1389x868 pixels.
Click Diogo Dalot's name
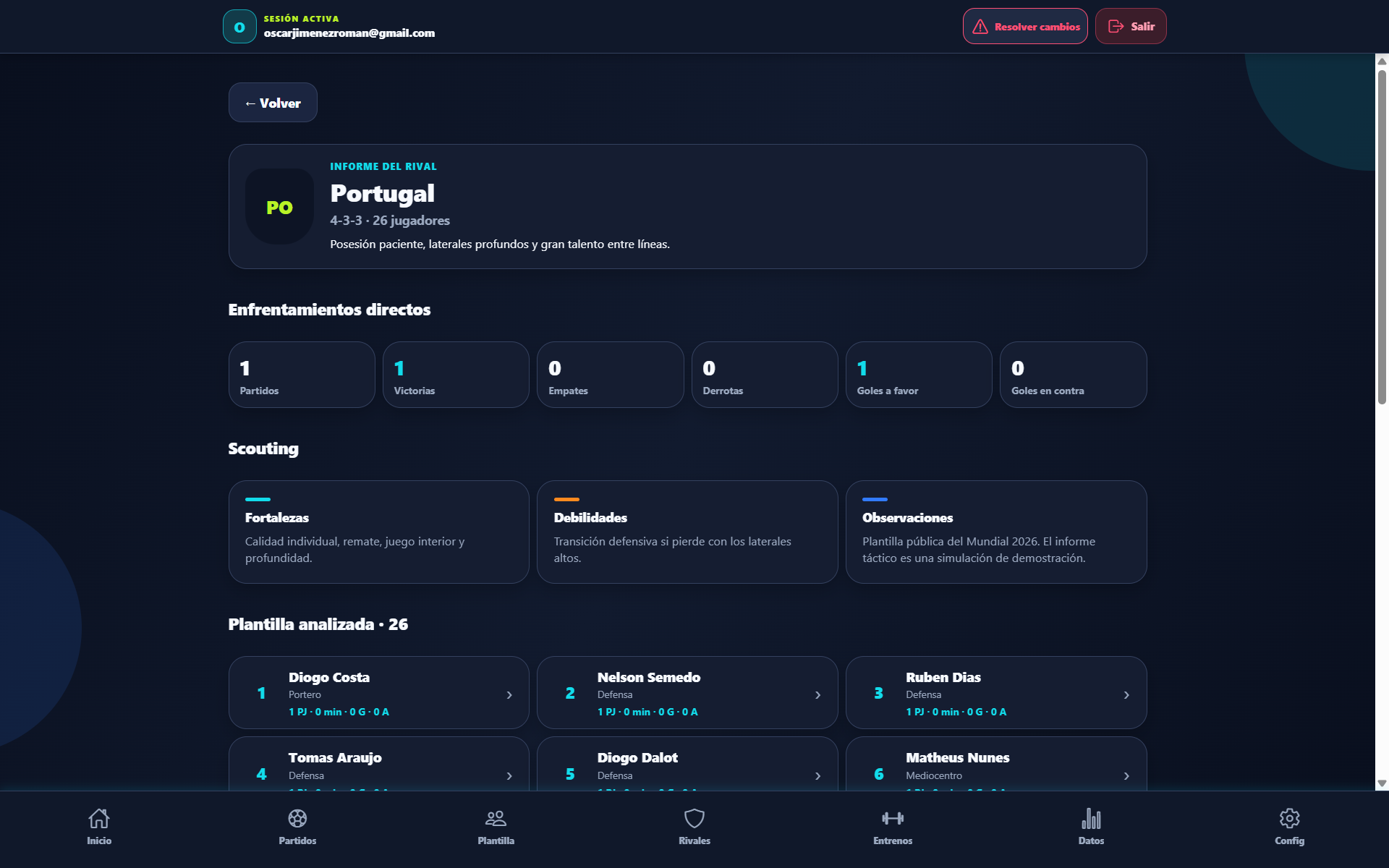[637, 758]
